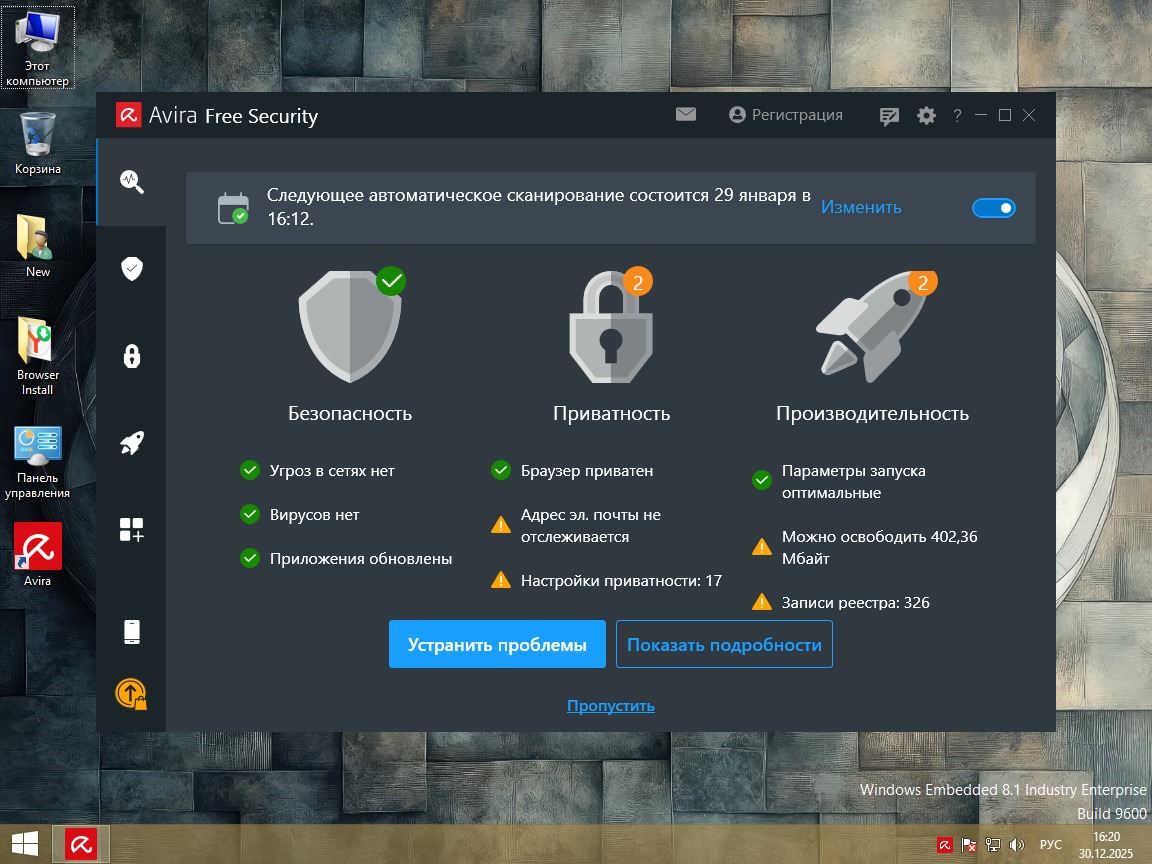Open the Windows Start button

(25, 844)
